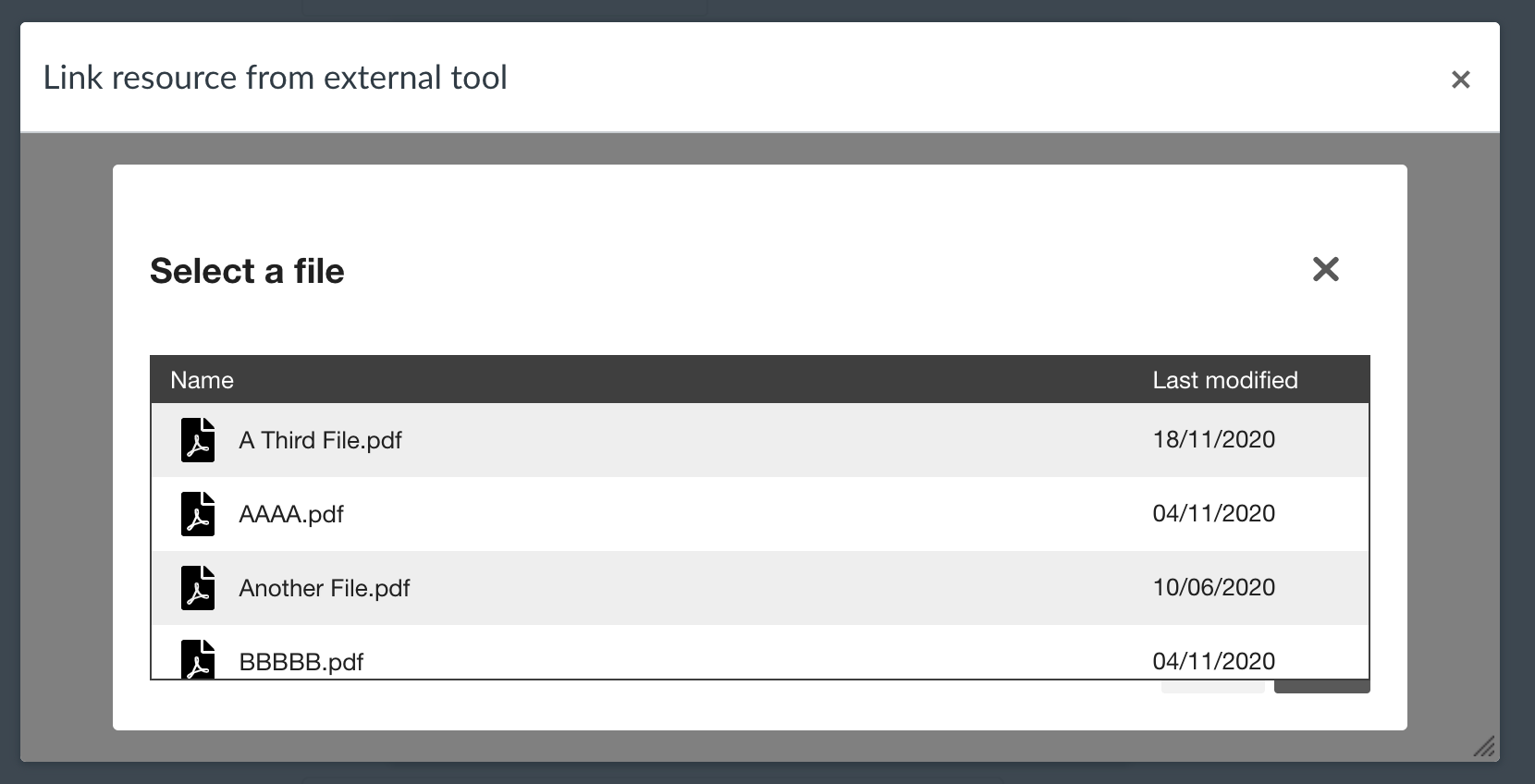This screenshot has height=784, width=1535.
Task: Click the dark confirm button at bottom right
Action: coord(1322,684)
